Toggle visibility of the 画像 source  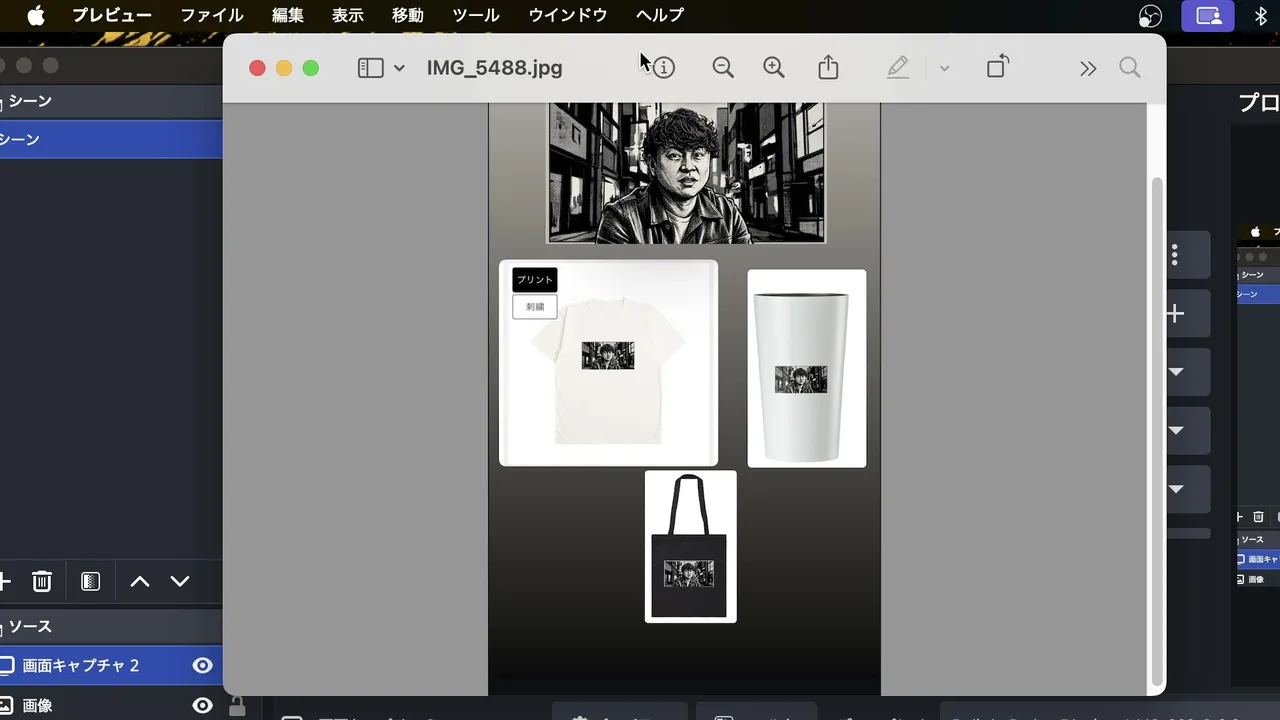click(x=203, y=705)
